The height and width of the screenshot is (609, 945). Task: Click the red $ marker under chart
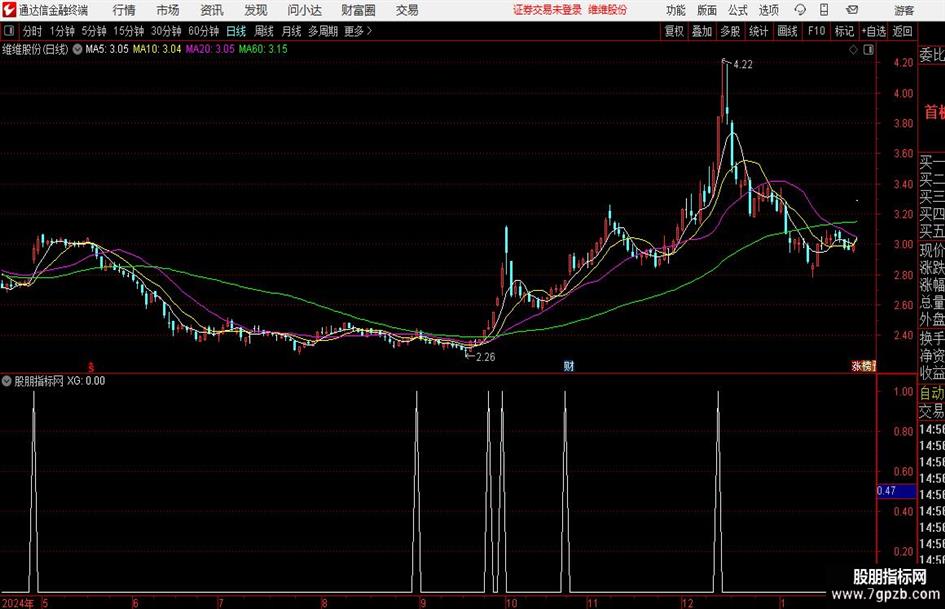[91, 367]
